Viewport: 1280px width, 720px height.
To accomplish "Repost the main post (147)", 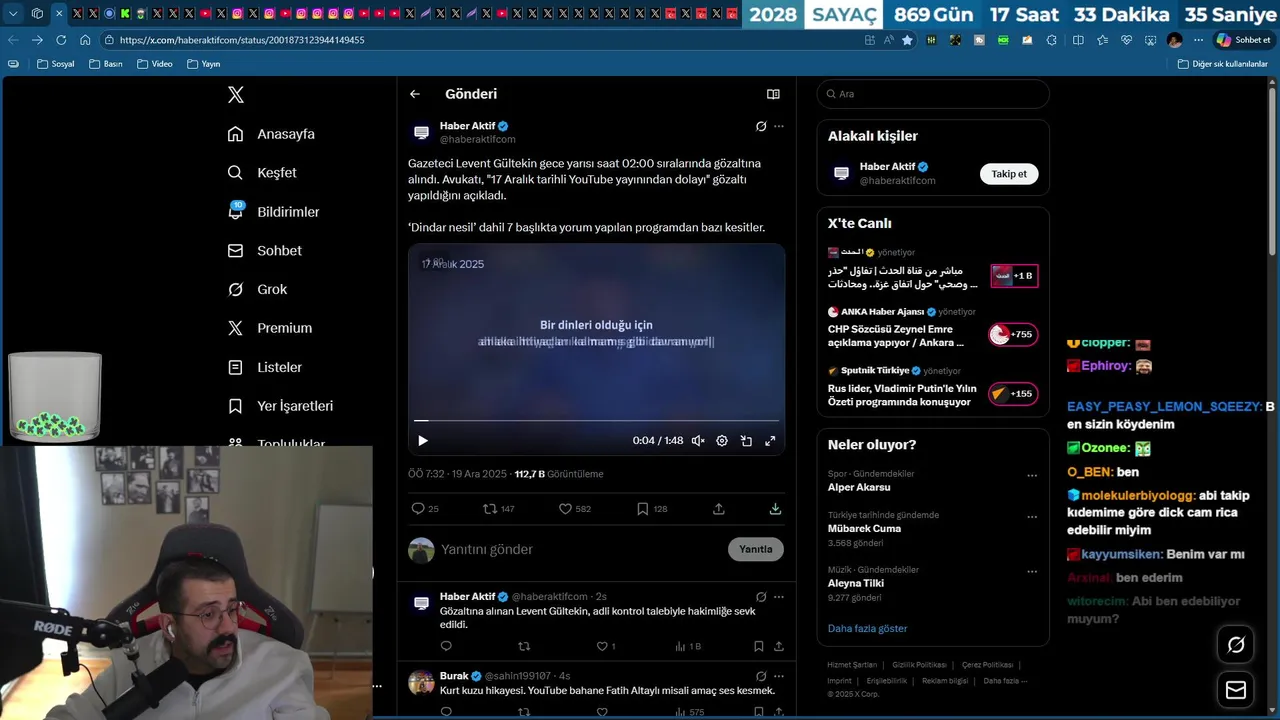I will pyautogui.click(x=499, y=509).
